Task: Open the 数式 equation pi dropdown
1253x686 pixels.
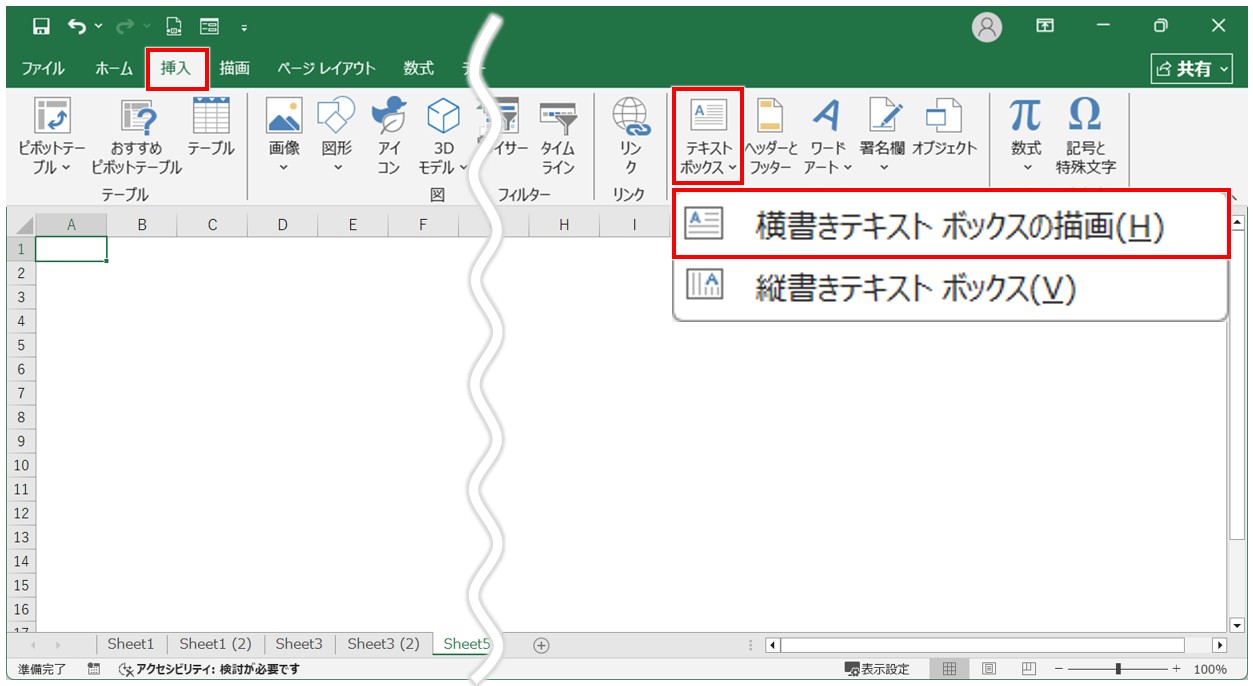Action: click(x=1026, y=136)
